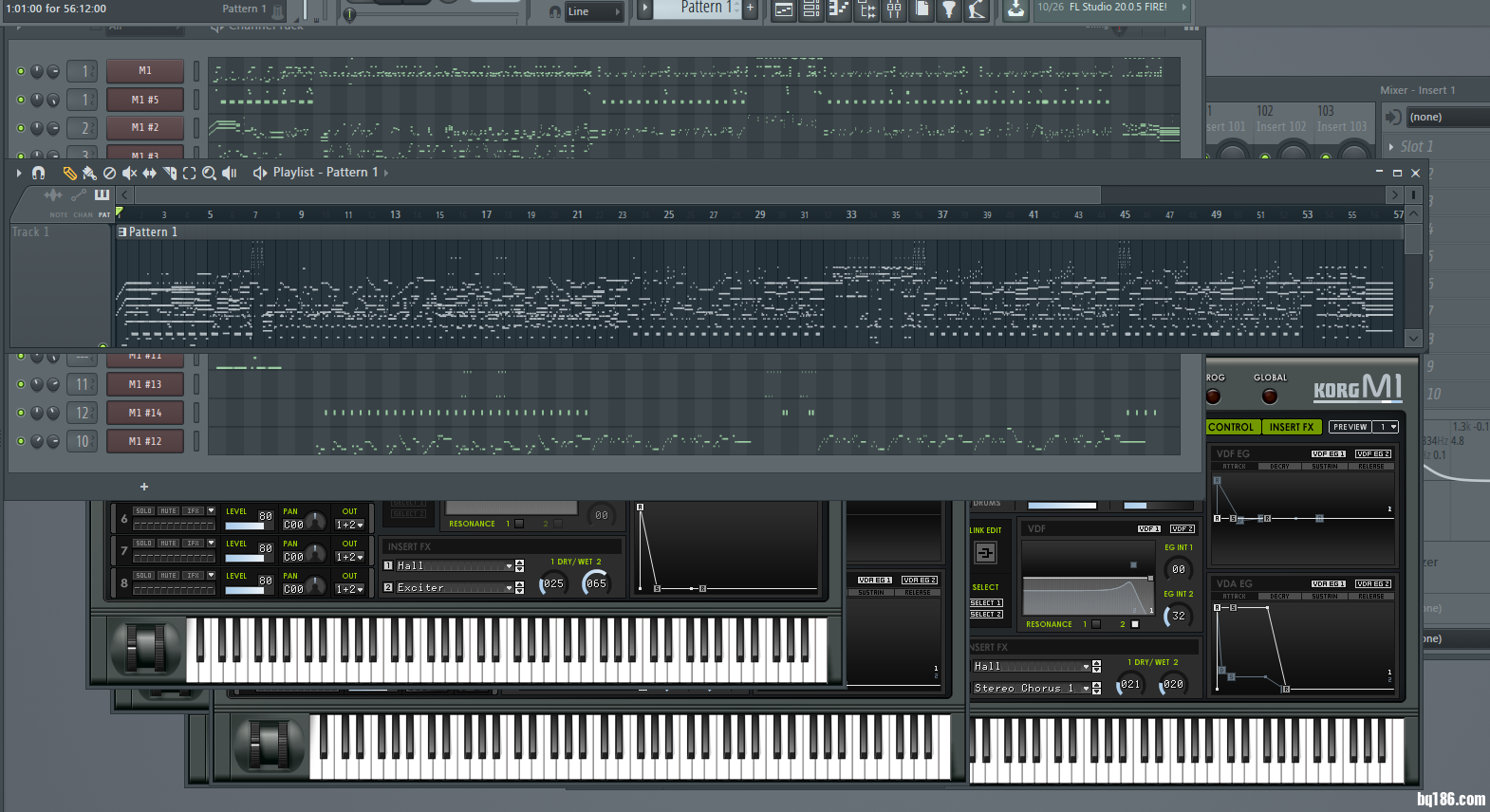
Task: Click the SELECT 1 button
Action: point(986,603)
